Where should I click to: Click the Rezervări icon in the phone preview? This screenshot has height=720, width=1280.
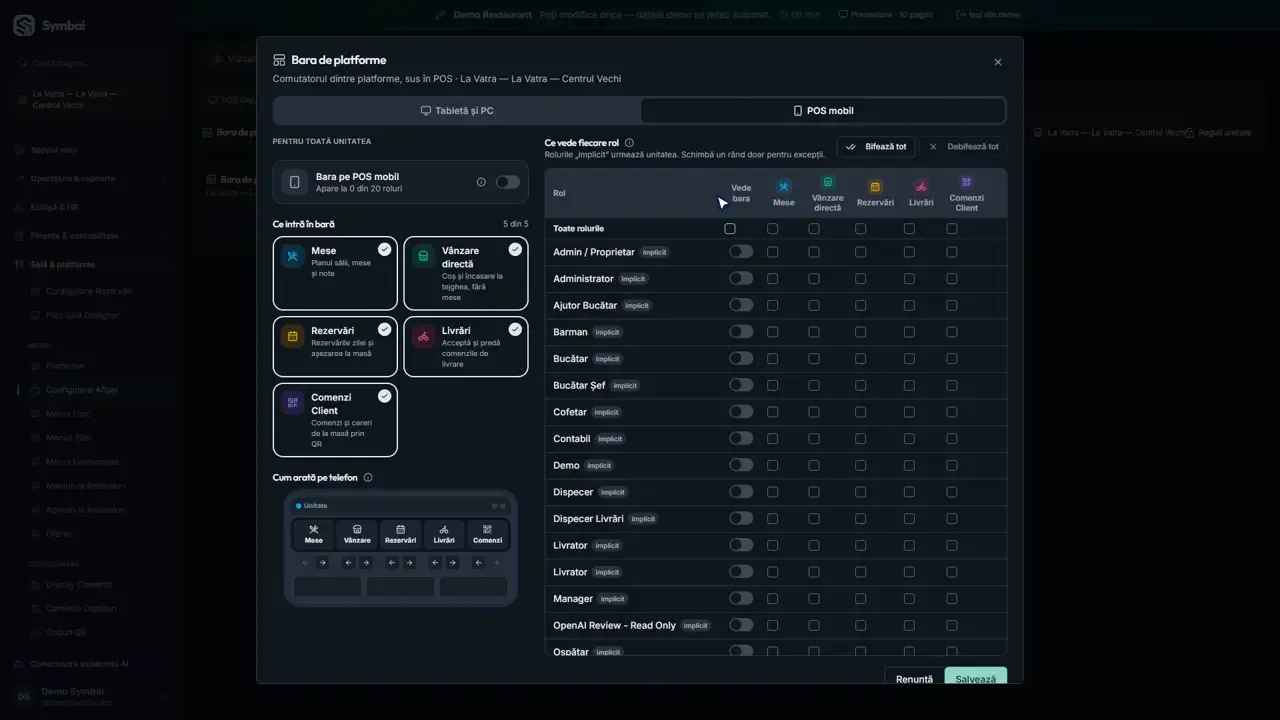[400, 530]
